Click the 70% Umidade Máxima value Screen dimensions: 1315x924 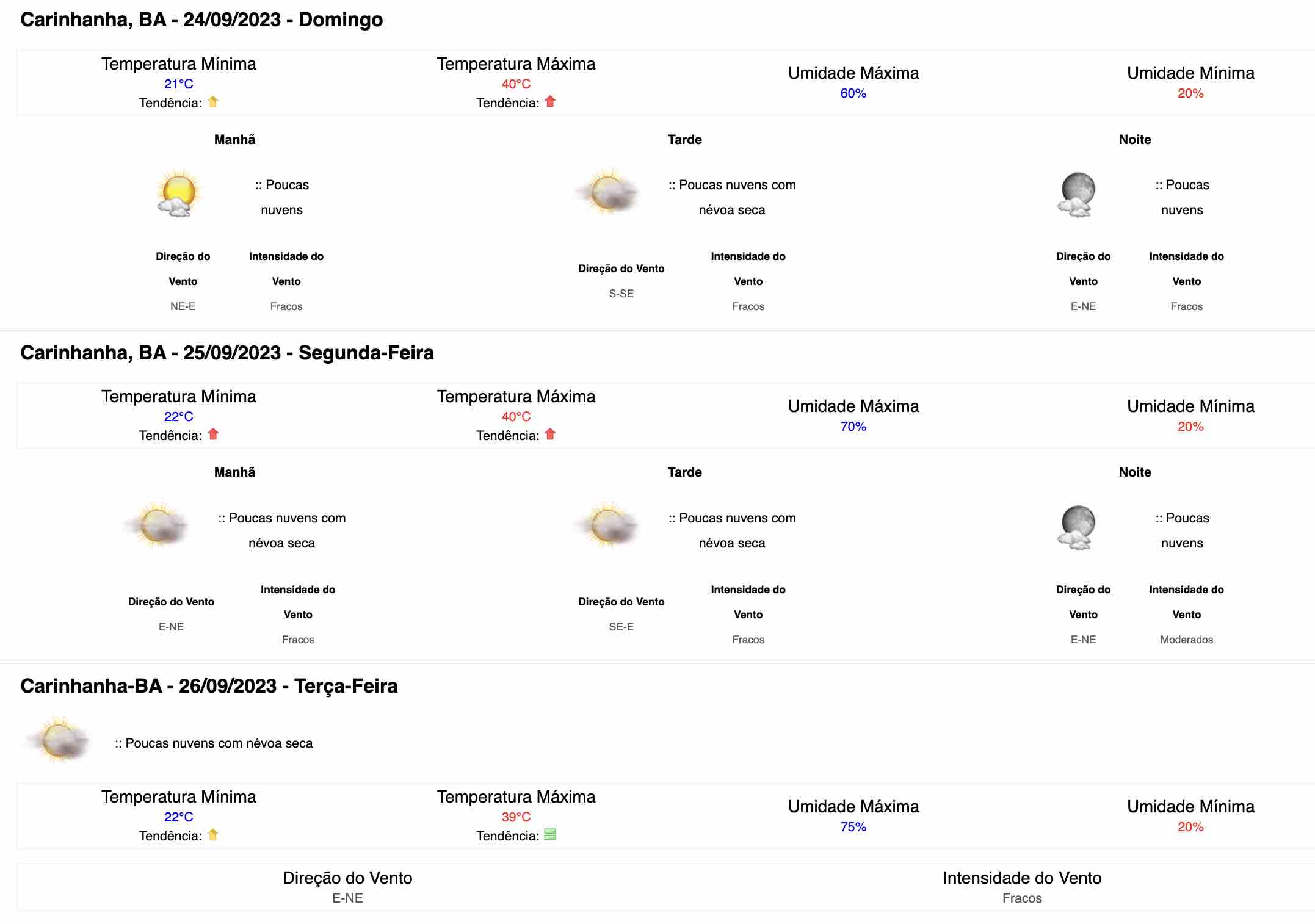(853, 427)
